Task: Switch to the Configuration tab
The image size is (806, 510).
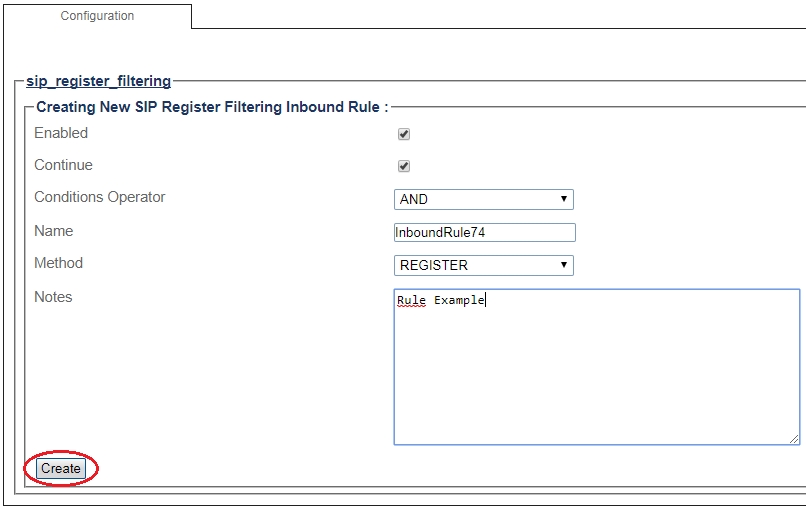Action: tap(97, 16)
